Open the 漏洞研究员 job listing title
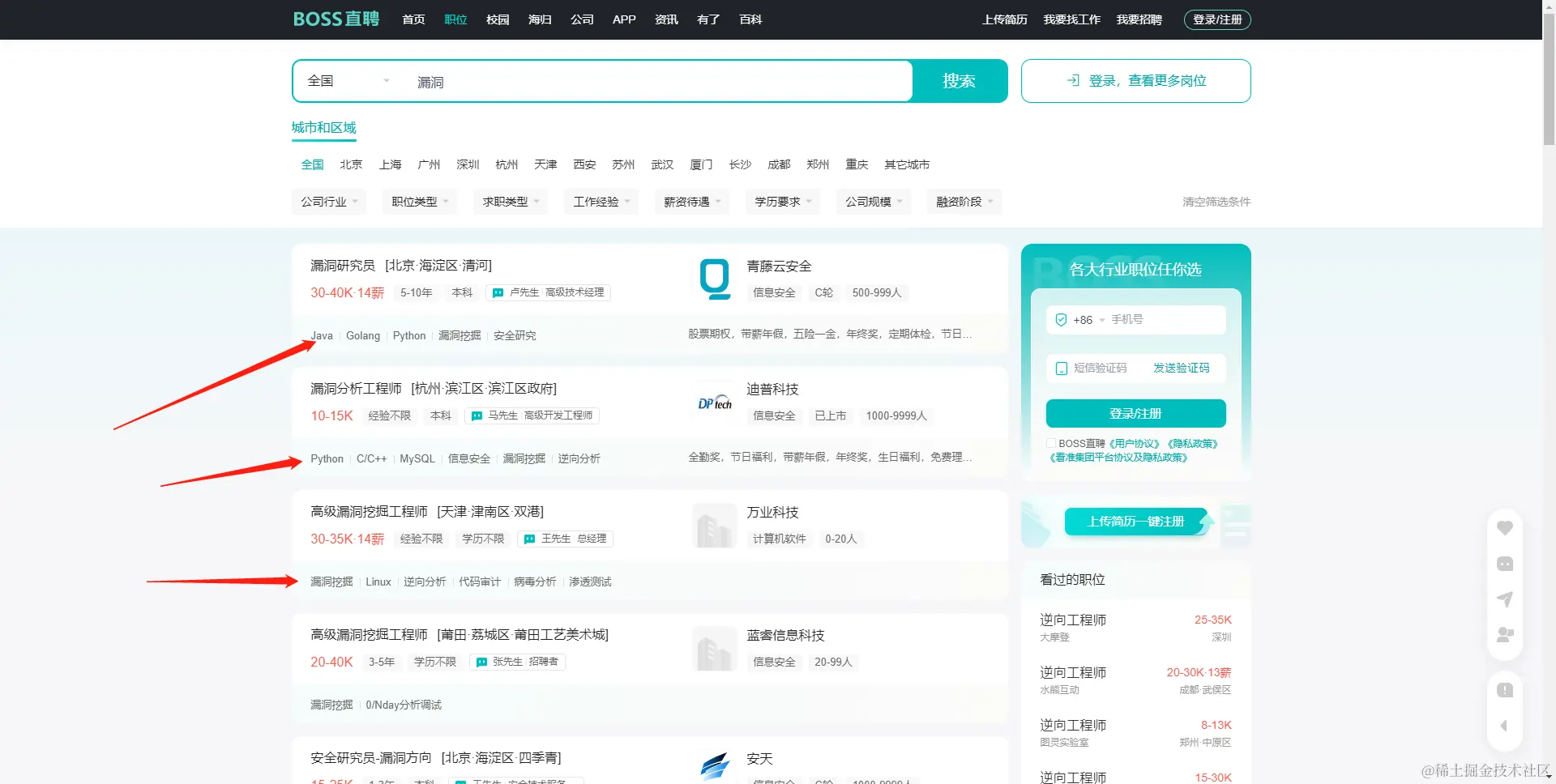This screenshot has height=784, width=1556. click(342, 266)
